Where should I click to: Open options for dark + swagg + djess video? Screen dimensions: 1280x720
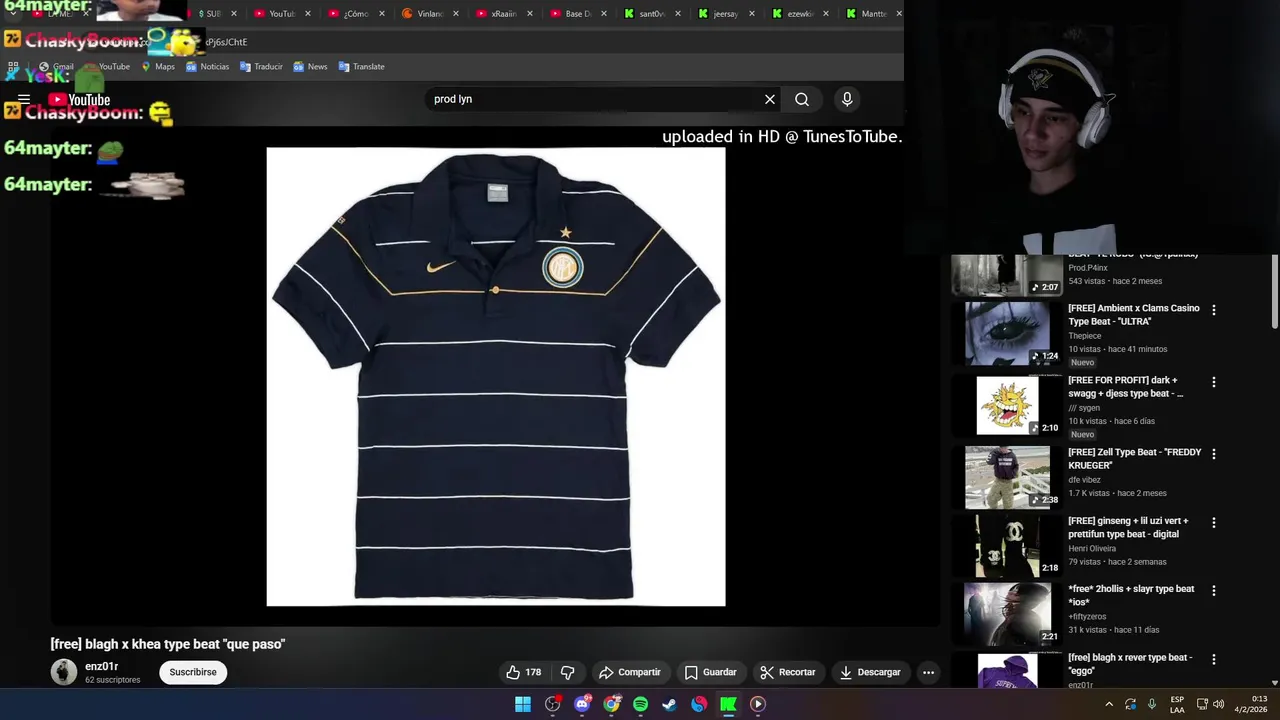click(x=1214, y=382)
